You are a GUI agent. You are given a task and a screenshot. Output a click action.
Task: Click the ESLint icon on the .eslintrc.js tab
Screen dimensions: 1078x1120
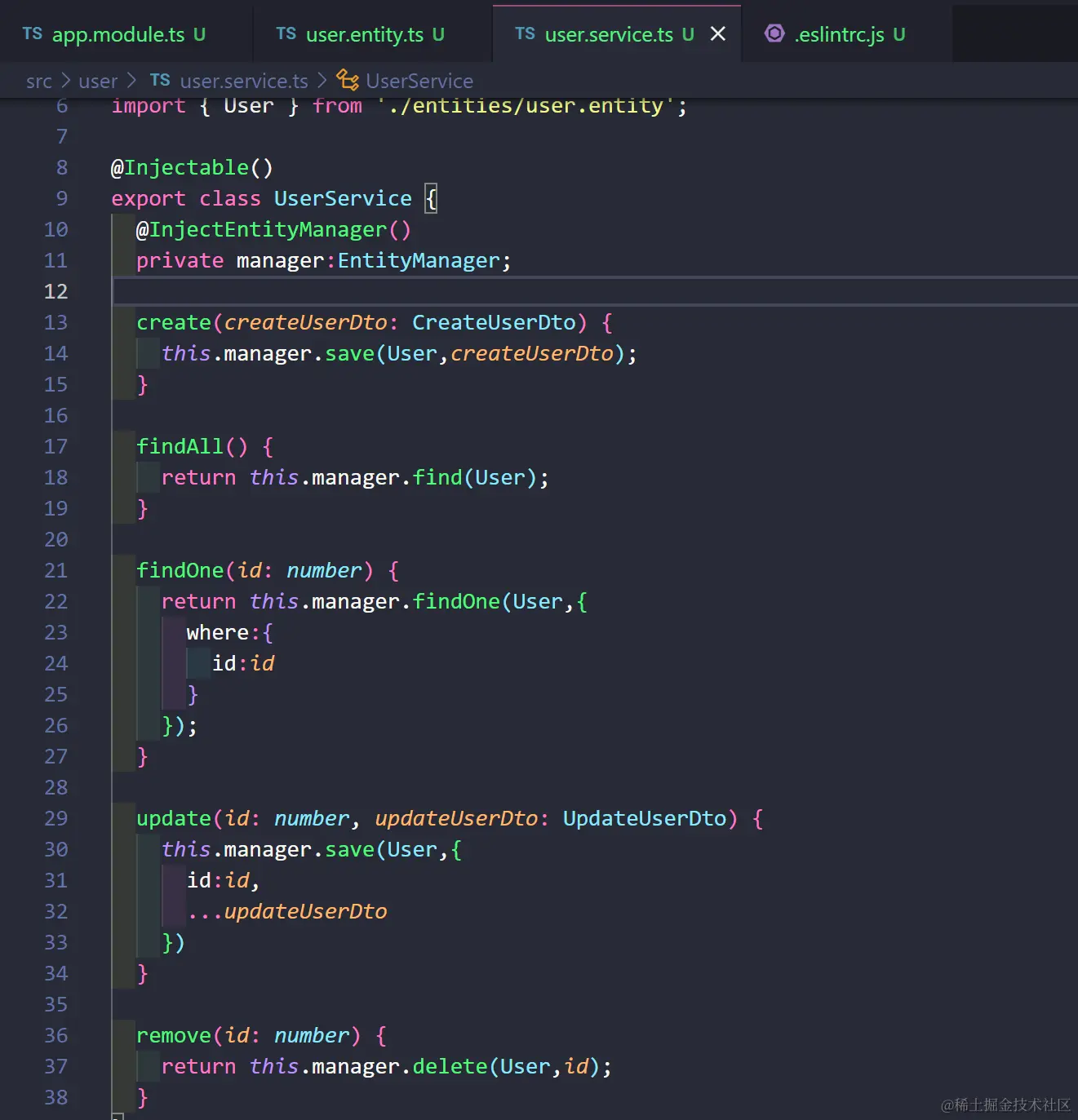[x=774, y=33]
